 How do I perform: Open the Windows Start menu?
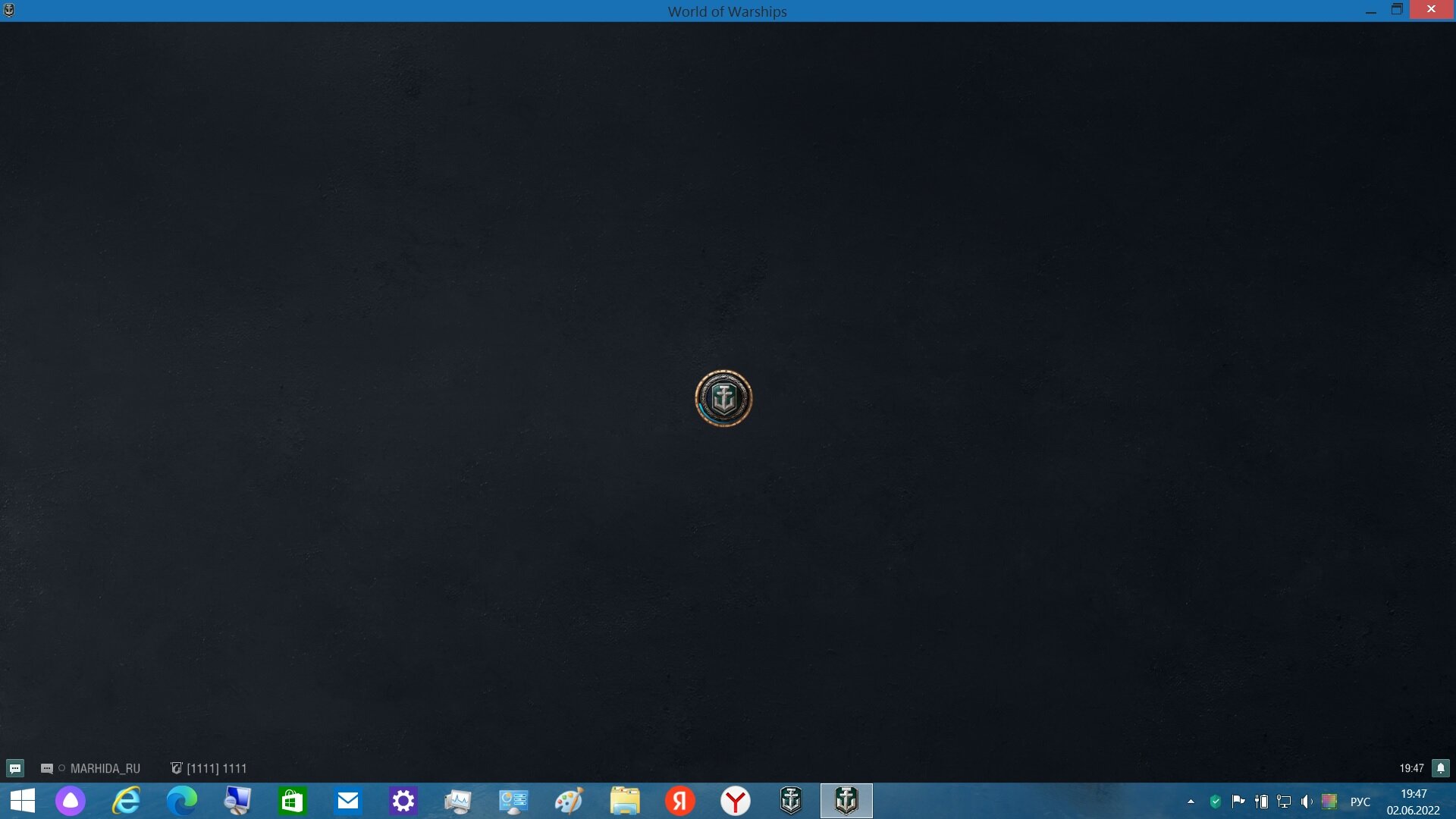coord(23,801)
